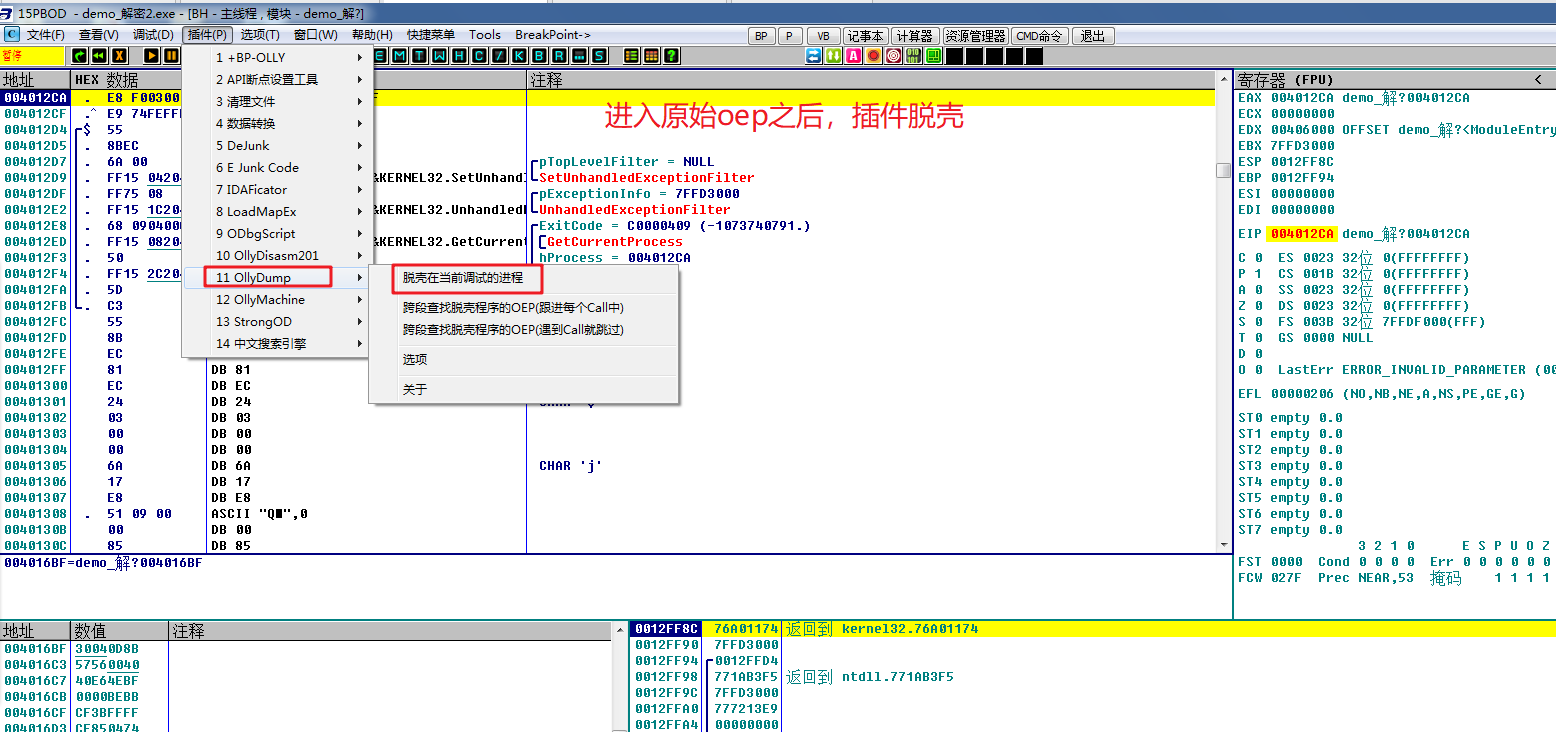Click the pink letter A plugin icon
Screen dimensions: 1556x732
coord(853,56)
